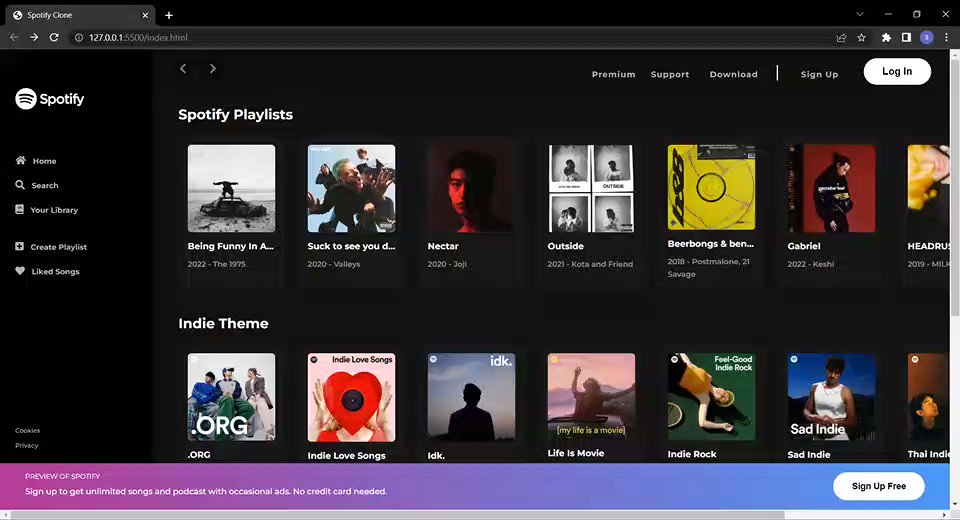
Task: Click the Sign Up Free button
Action: pos(879,486)
